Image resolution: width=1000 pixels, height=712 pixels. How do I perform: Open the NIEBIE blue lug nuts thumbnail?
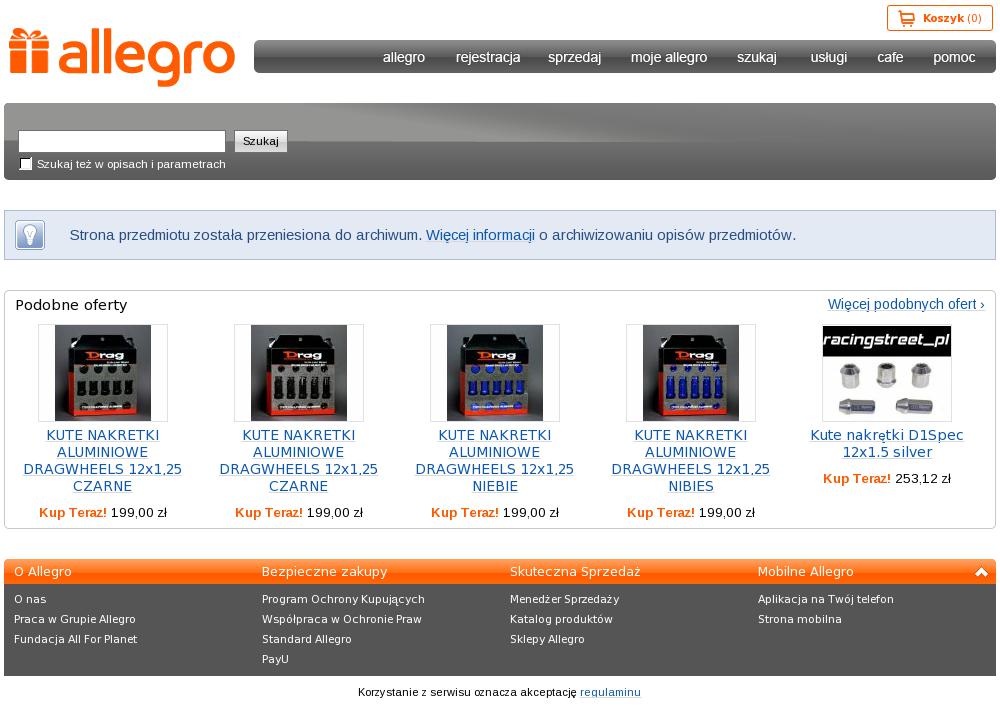click(x=494, y=373)
